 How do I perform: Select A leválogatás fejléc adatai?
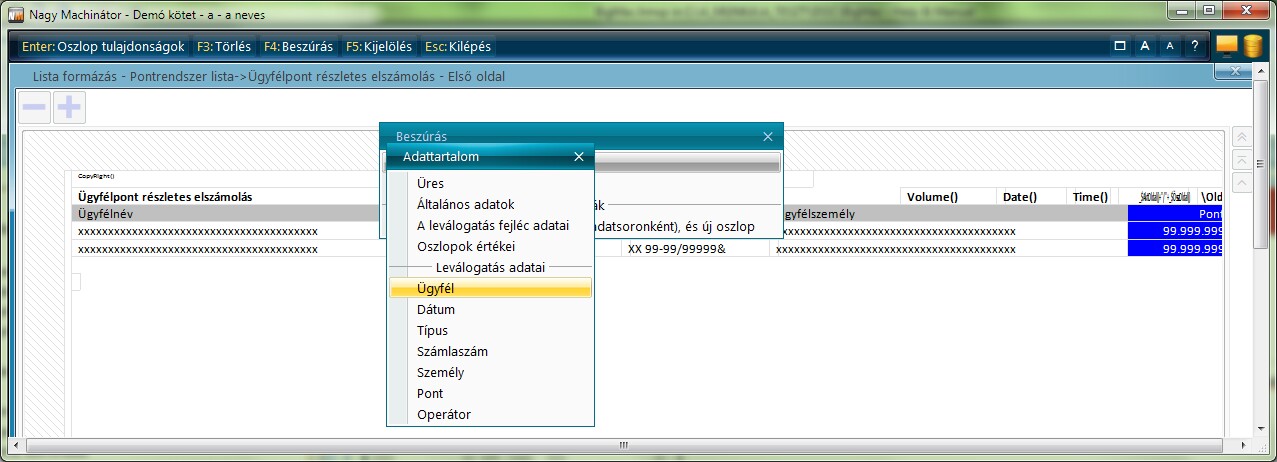(x=490, y=225)
